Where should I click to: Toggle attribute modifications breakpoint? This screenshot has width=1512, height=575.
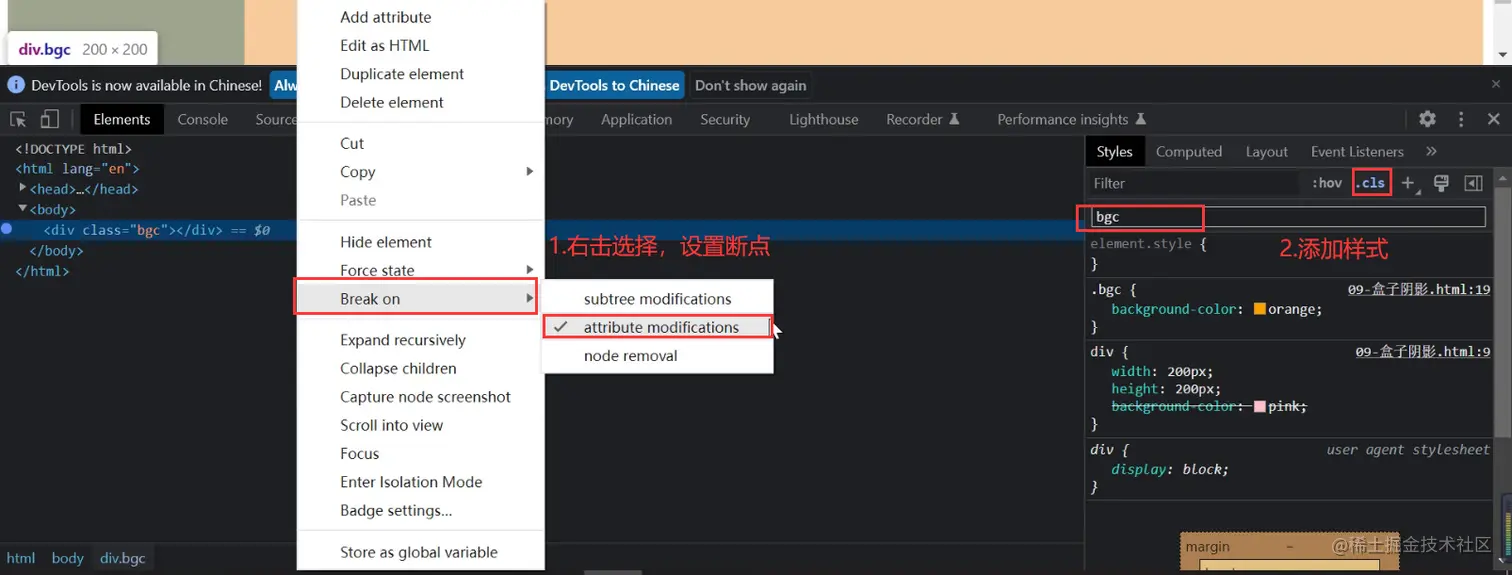click(x=658, y=327)
